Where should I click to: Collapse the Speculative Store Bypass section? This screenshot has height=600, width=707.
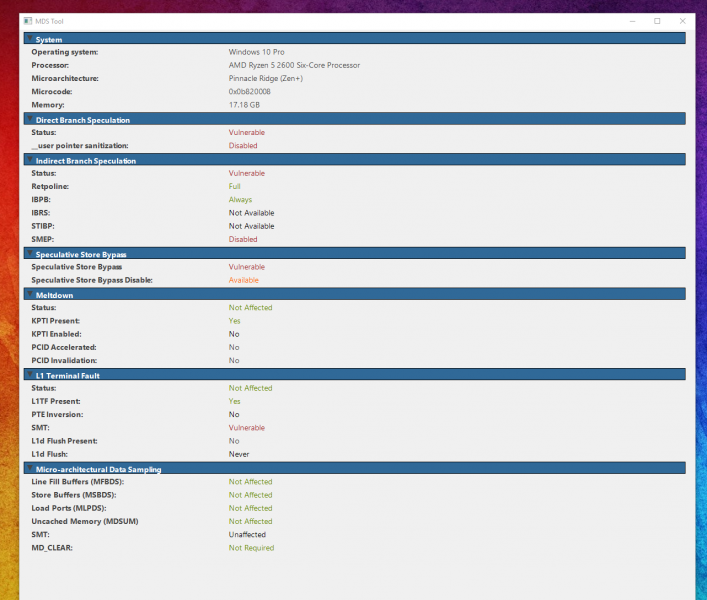pos(29,255)
